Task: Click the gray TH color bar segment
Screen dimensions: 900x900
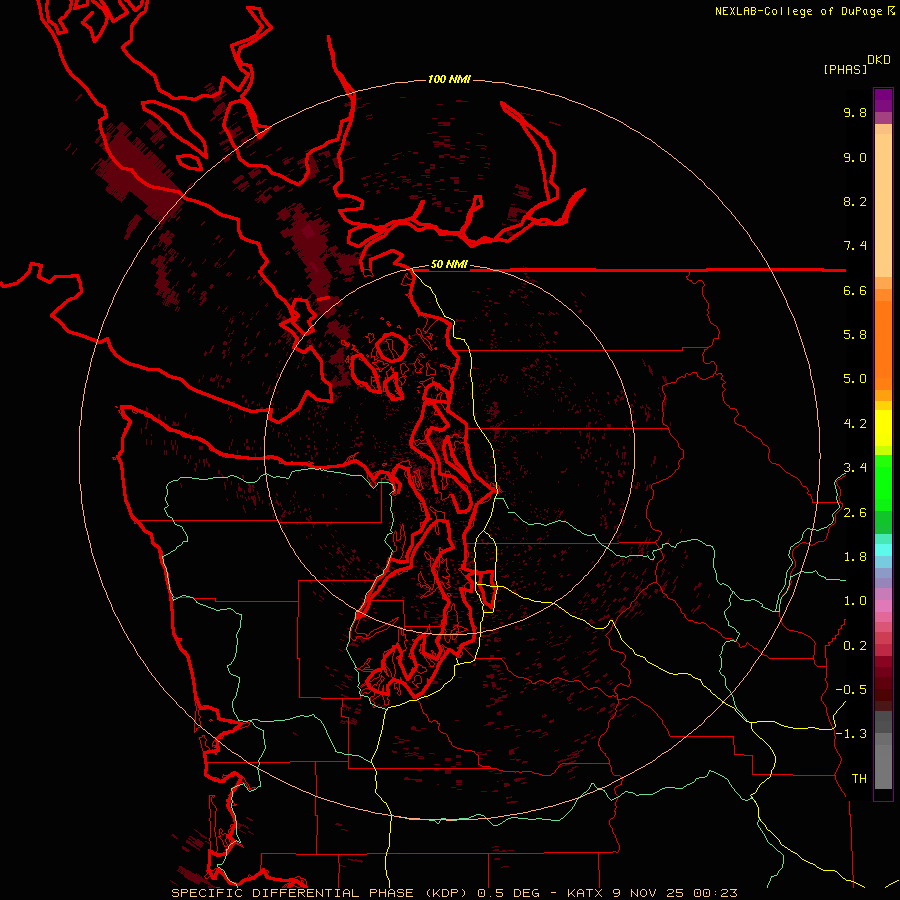Action: point(883,766)
